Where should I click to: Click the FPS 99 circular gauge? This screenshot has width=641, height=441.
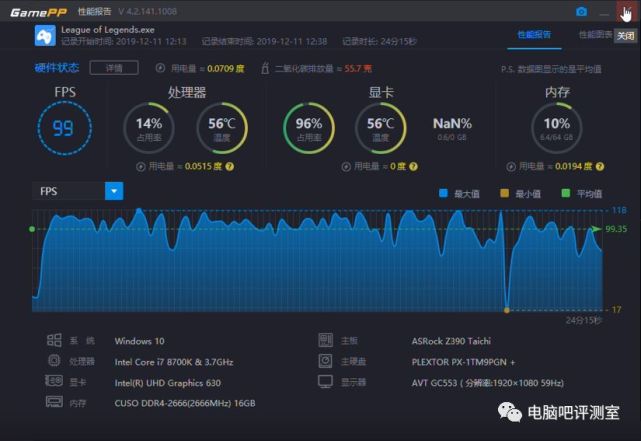point(65,128)
